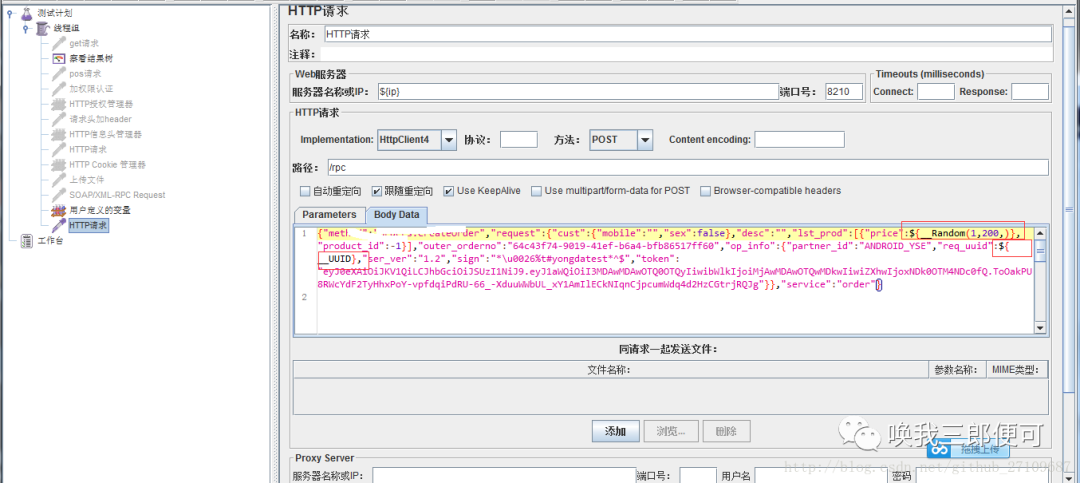Click line number 2 in the editor gutter
1080x483 pixels.
(304, 297)
